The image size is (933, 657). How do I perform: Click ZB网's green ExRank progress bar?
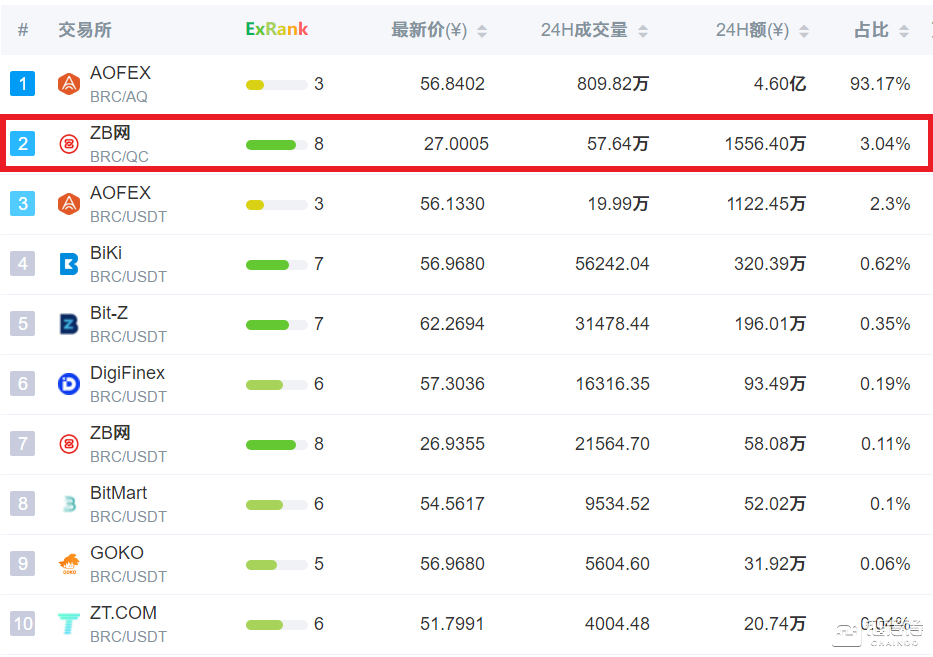tap(270, 143)
